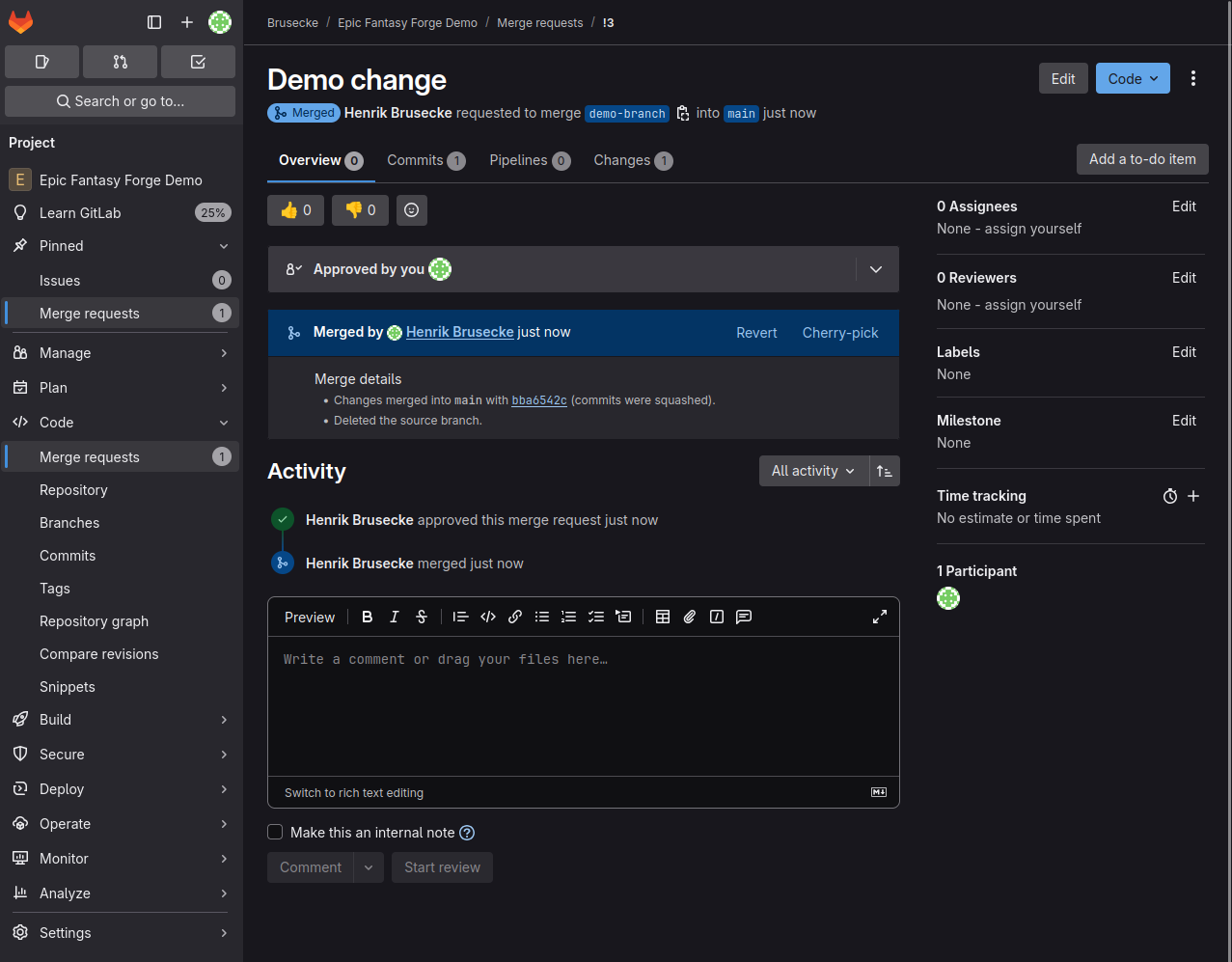
Task: Open the to-do list shortcut icon
Action: tap(198, 62)
